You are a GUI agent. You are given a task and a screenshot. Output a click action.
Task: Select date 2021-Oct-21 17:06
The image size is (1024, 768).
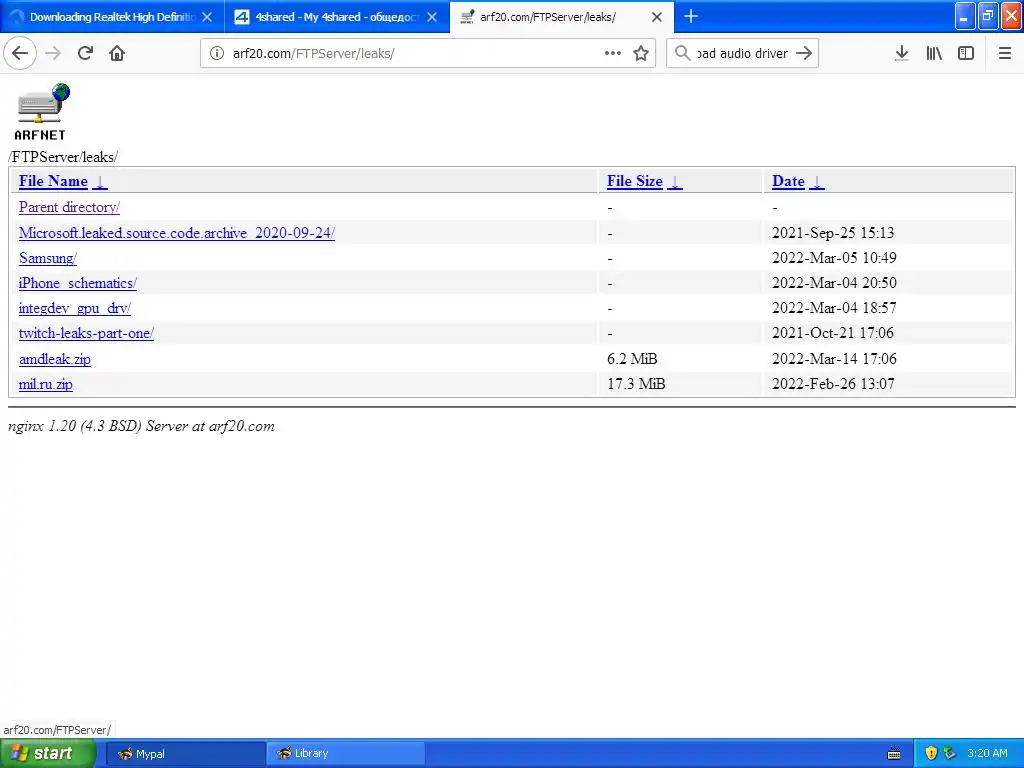[x=833, y=332]
